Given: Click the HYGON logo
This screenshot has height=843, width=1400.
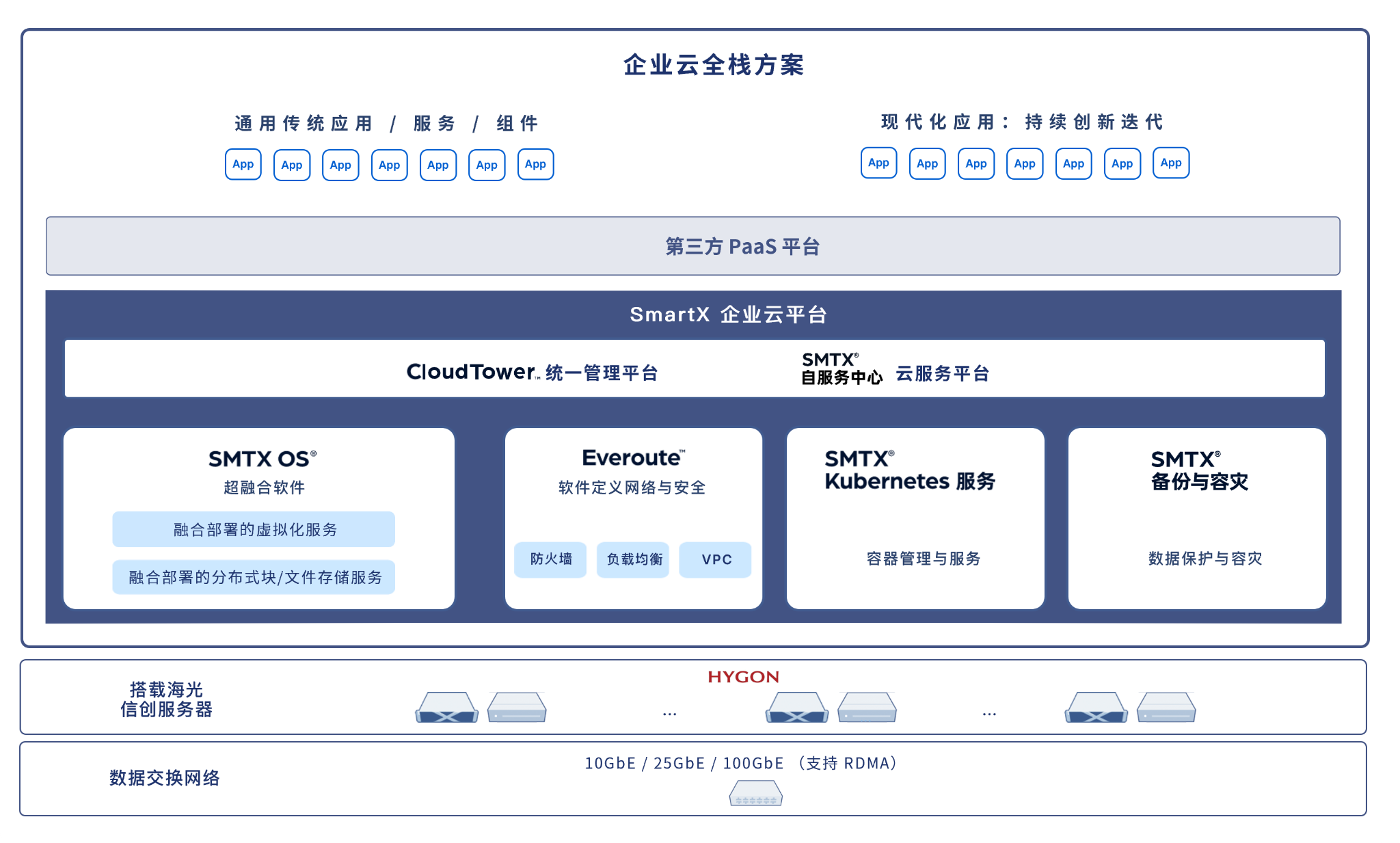Looking at the screenshot, I should [x=743, y=677].
